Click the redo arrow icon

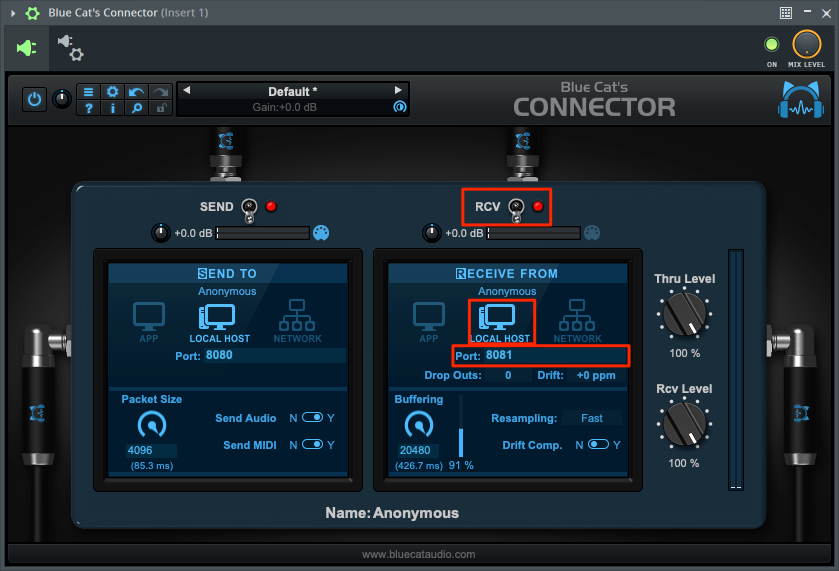coord(161,92)
